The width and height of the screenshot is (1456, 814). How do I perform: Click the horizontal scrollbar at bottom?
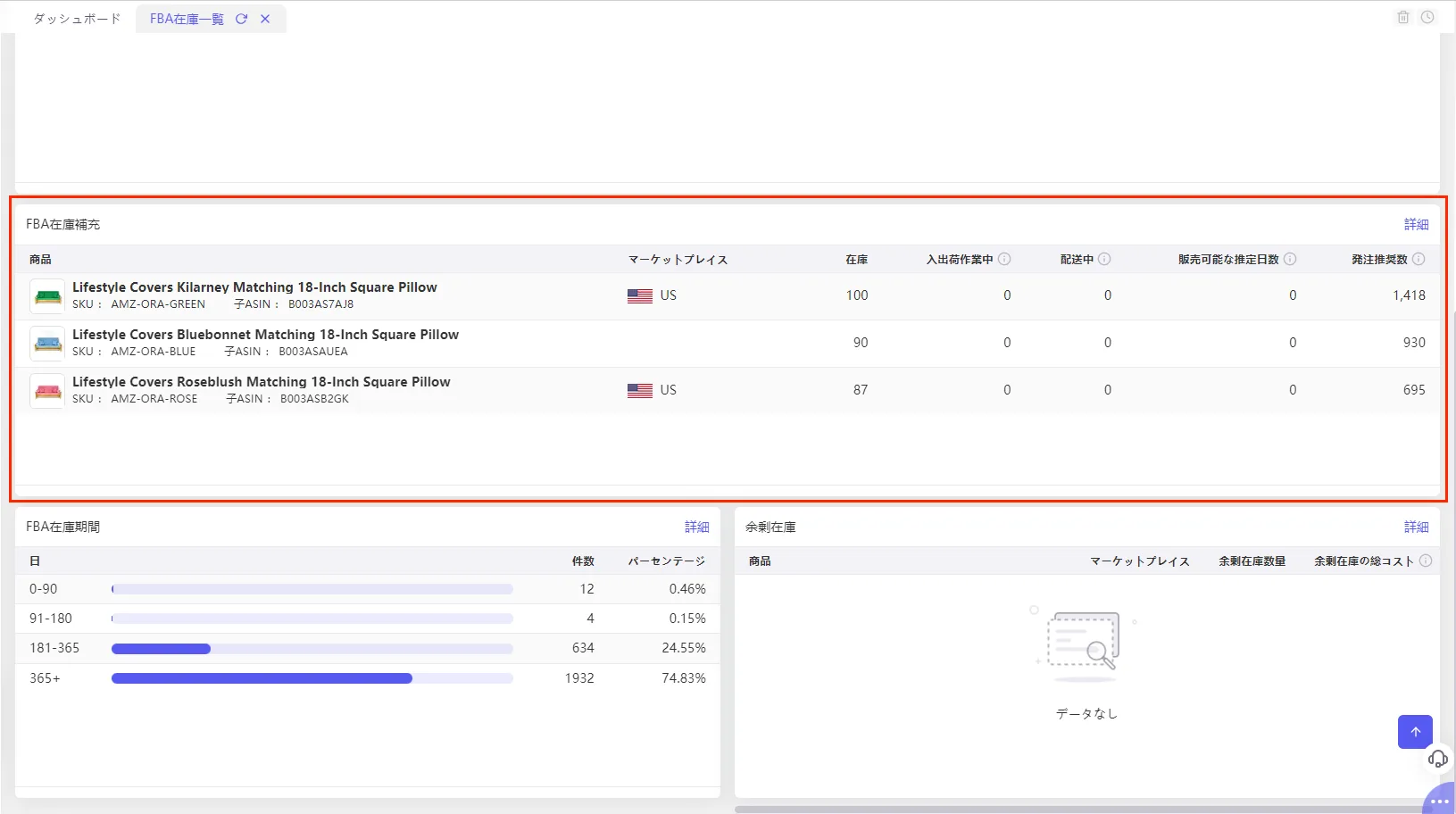pyautogui.click(x=1080, y=810)
